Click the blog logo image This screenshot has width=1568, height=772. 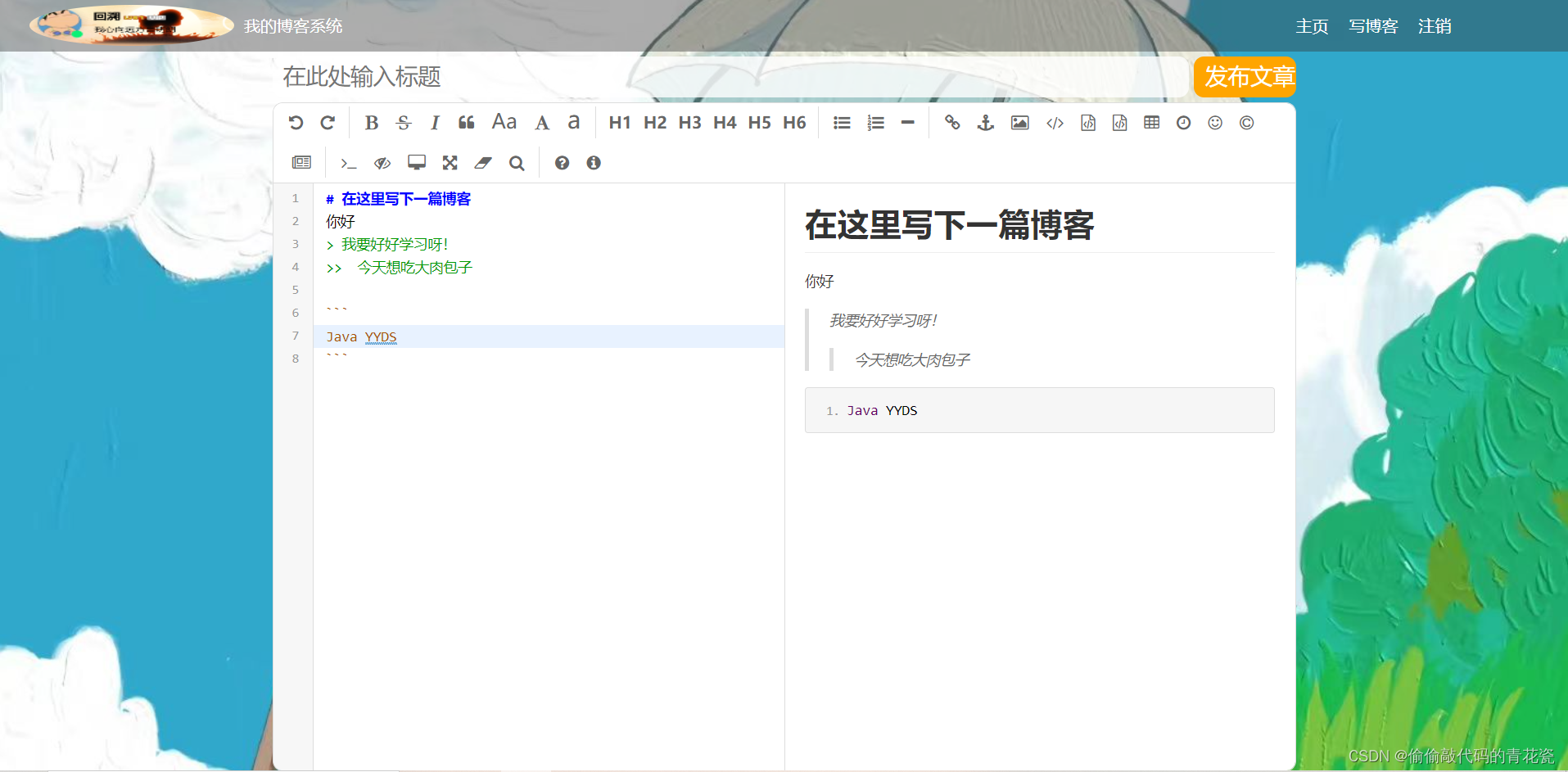[x=131, y=25]
